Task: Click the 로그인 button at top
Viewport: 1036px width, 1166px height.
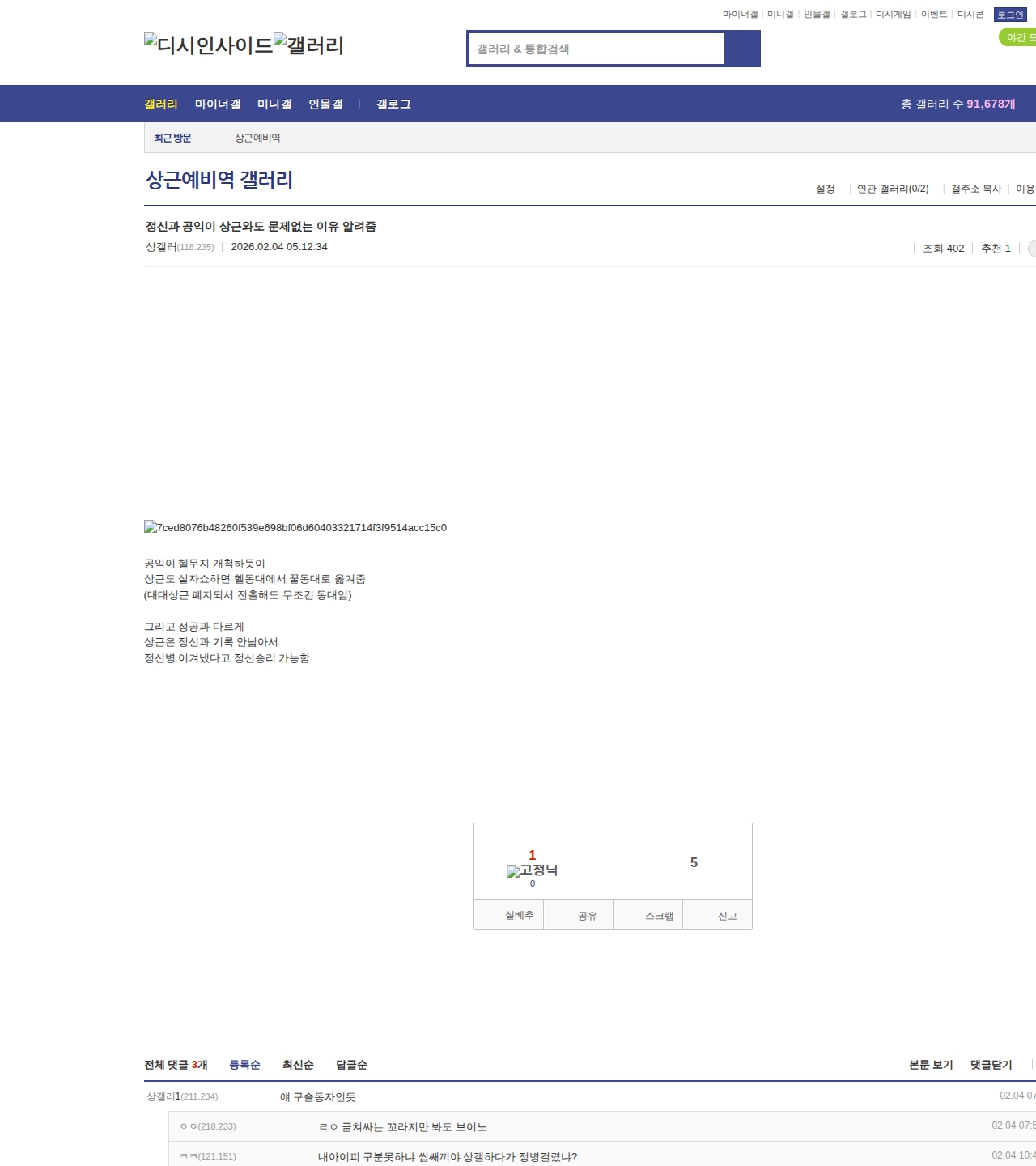Action: [1010, 15]
